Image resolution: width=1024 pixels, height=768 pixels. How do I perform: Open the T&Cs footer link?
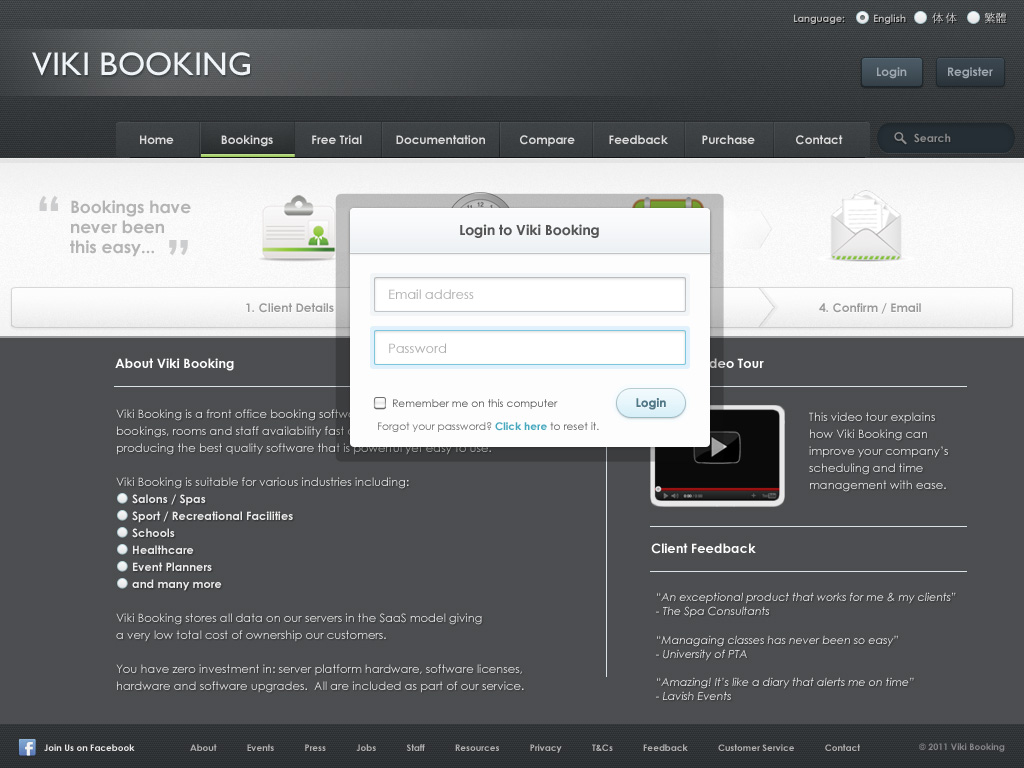point(602,748)
